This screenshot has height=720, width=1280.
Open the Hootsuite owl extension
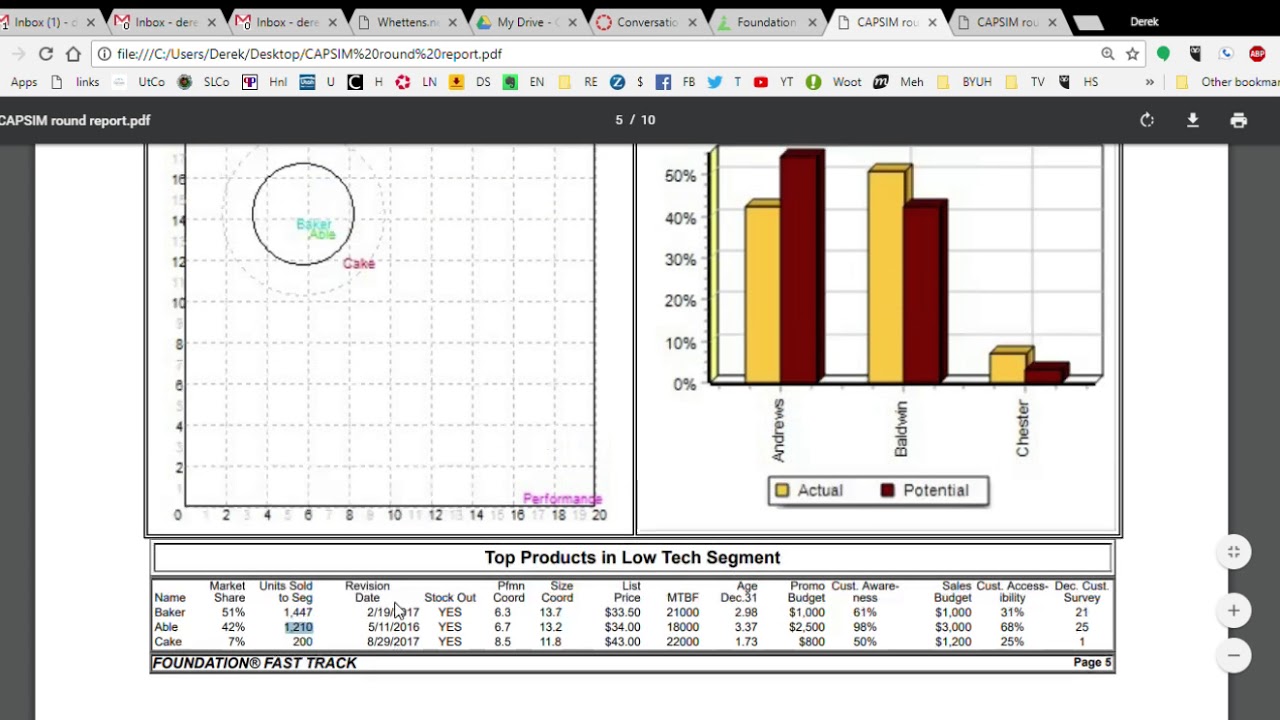pos(1195,54)
